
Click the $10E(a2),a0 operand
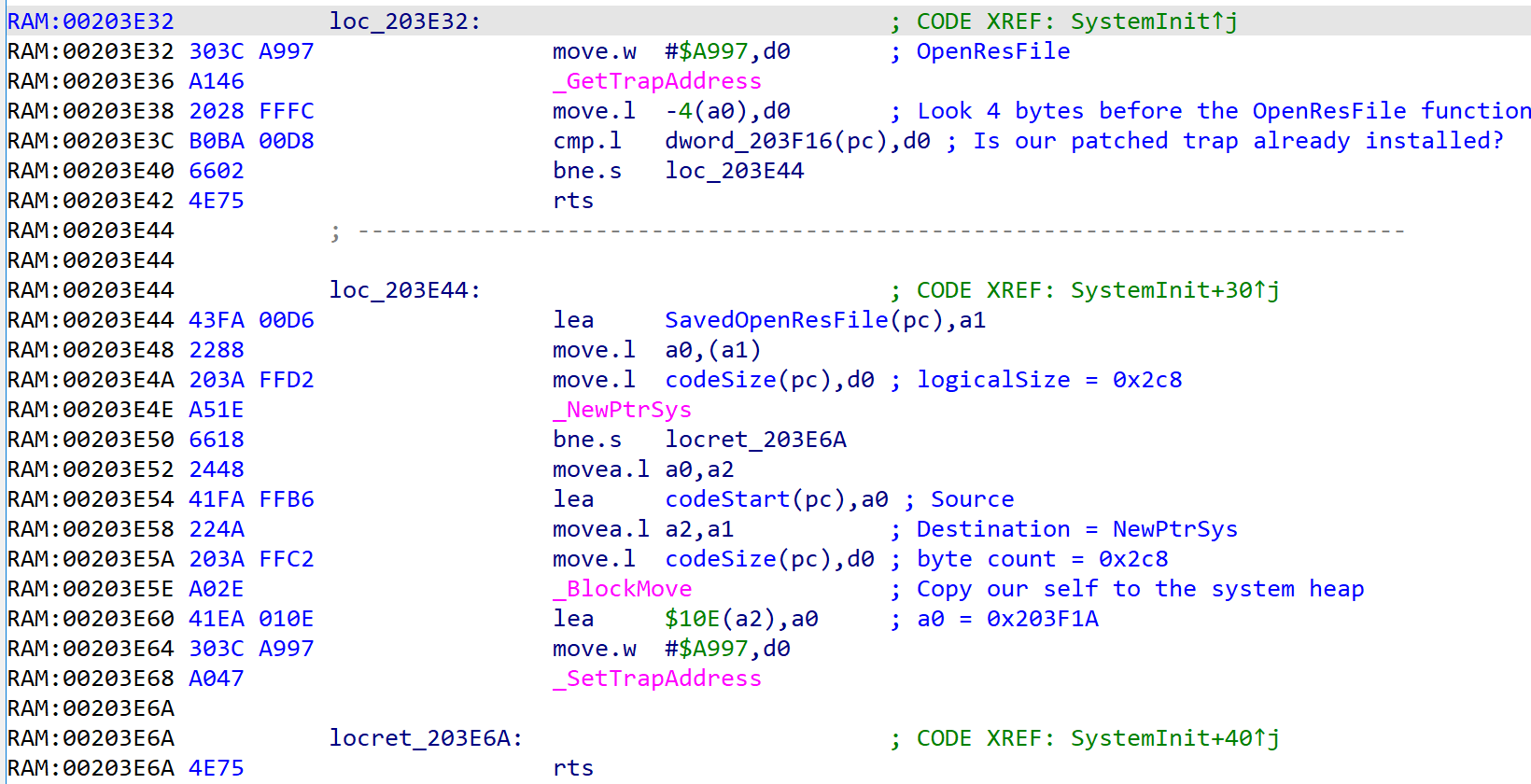(x=741, y=619)
